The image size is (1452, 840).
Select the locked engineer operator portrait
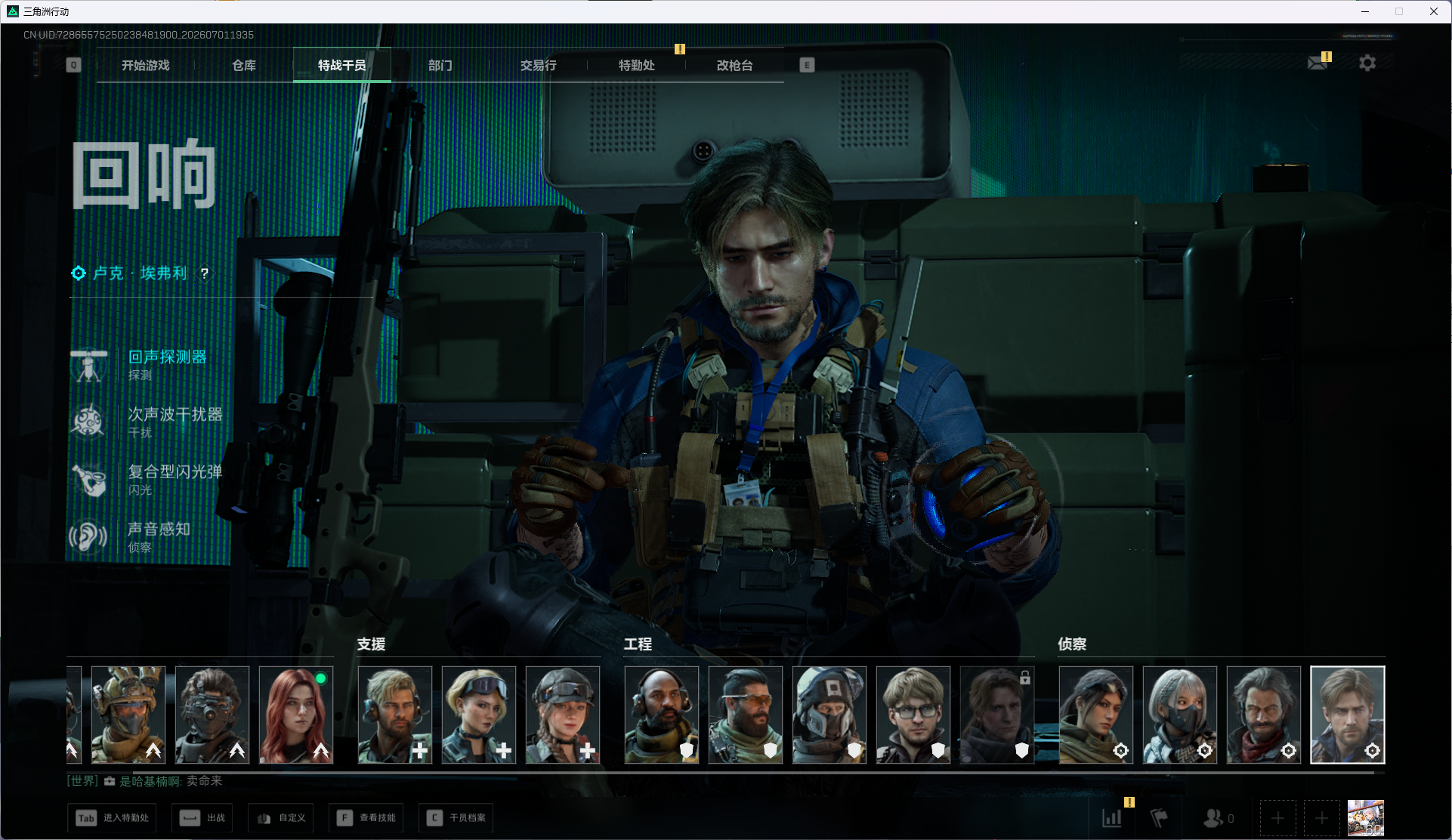click(x=997, y=715)
